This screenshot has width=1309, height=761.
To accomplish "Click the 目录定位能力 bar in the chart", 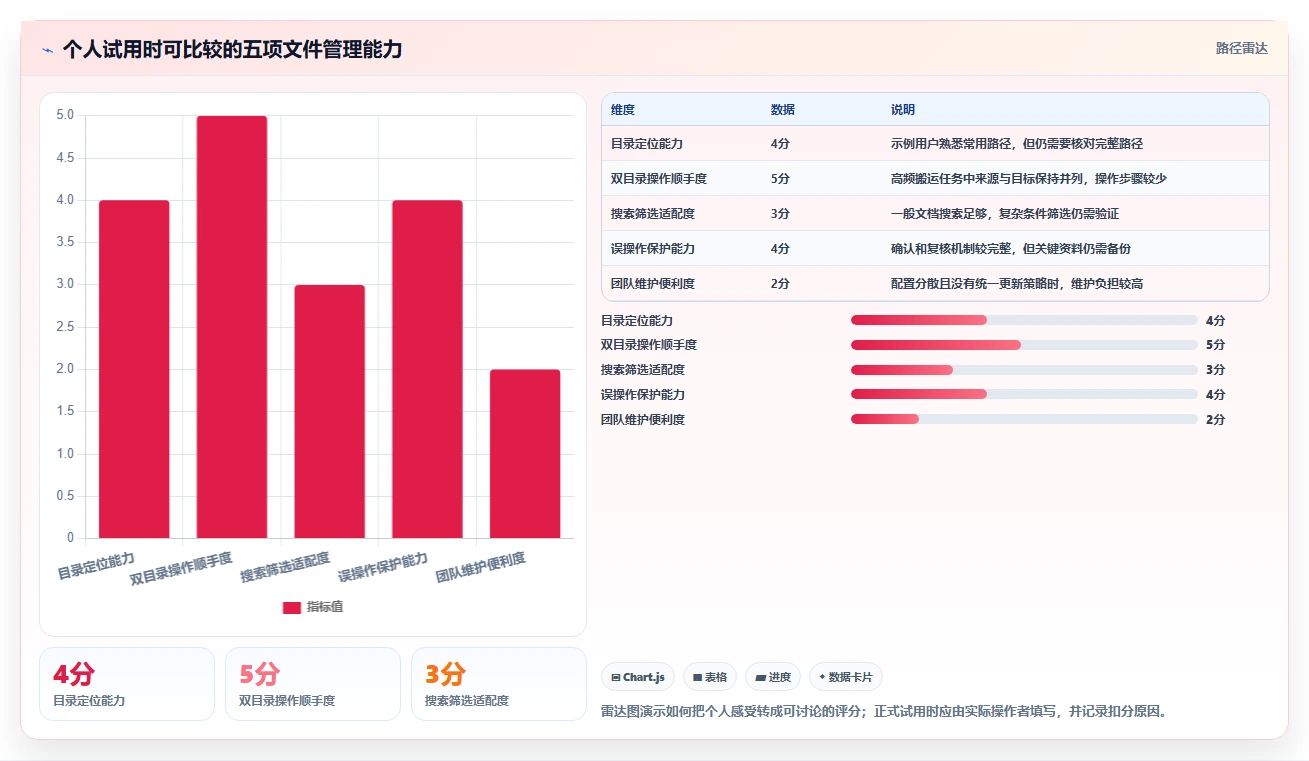I will (x=134, y=369).
